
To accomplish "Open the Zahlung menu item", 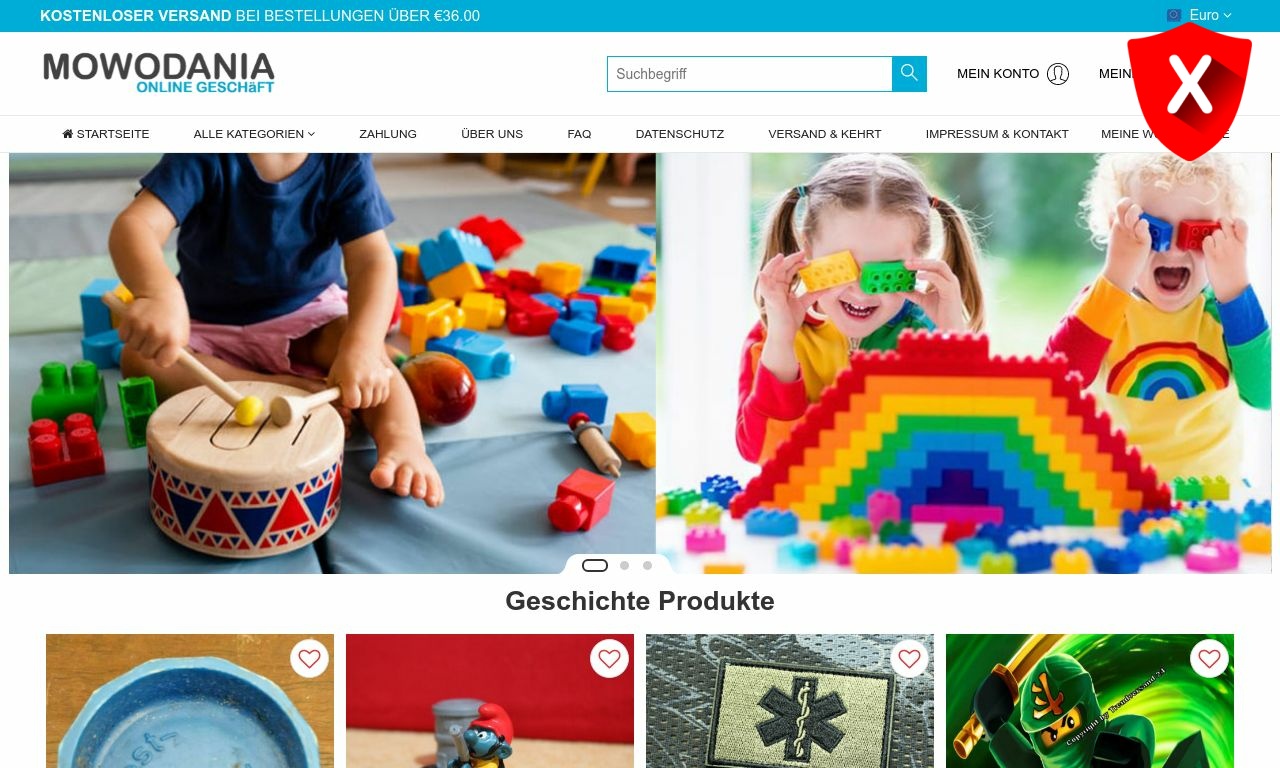I will coord(388,134).
